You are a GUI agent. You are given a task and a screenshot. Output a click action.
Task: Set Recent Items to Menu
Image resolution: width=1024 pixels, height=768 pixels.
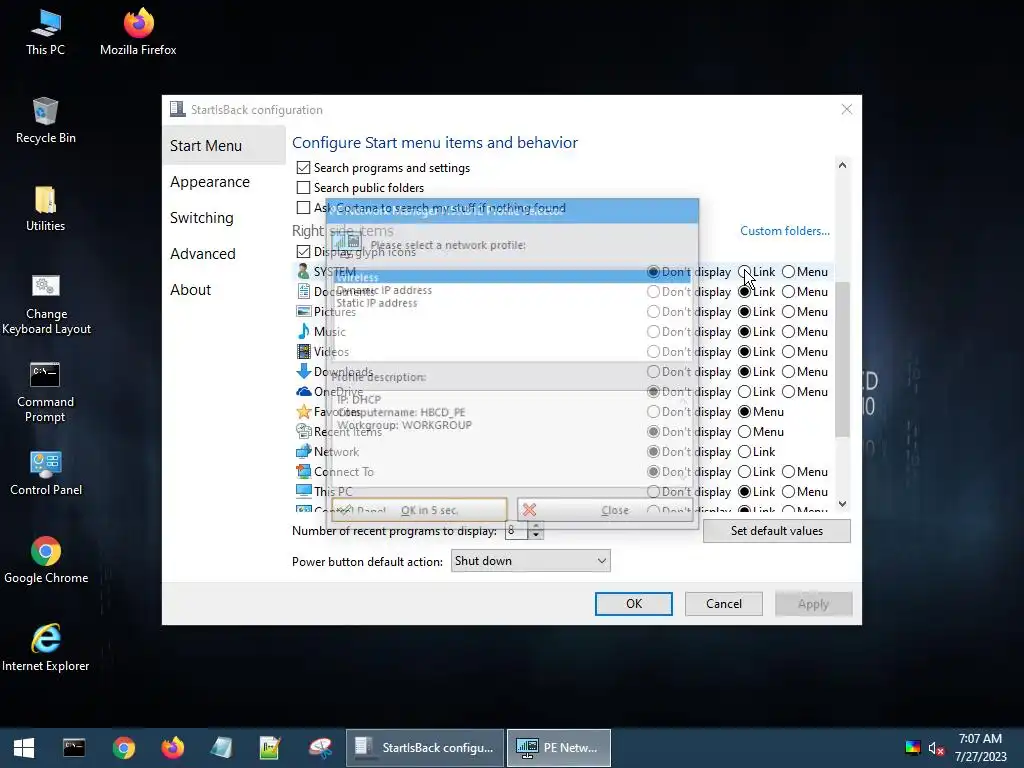pyautogui.click(x=744, y=432)
